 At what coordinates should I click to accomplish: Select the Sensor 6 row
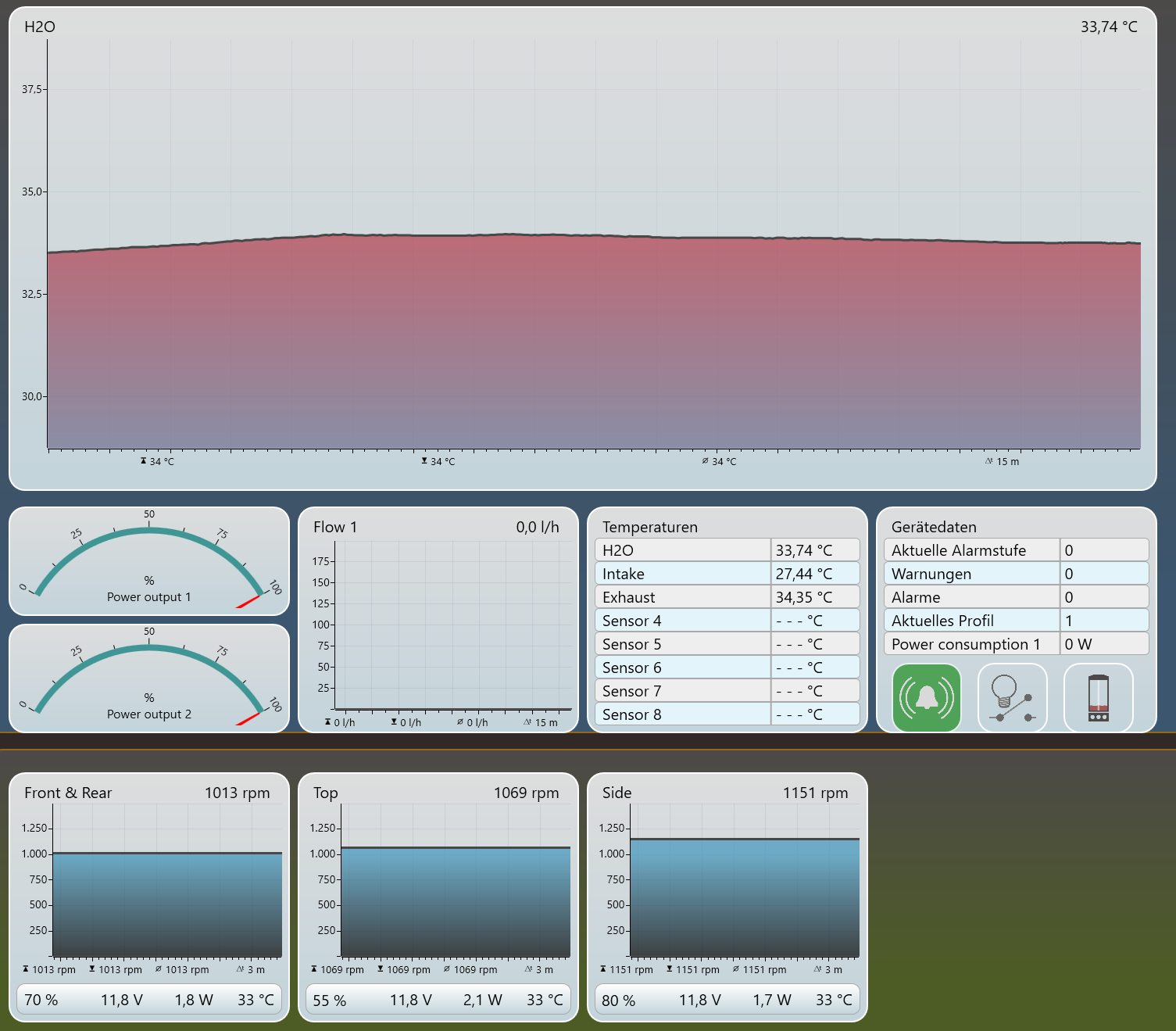[x=727, y=668]
